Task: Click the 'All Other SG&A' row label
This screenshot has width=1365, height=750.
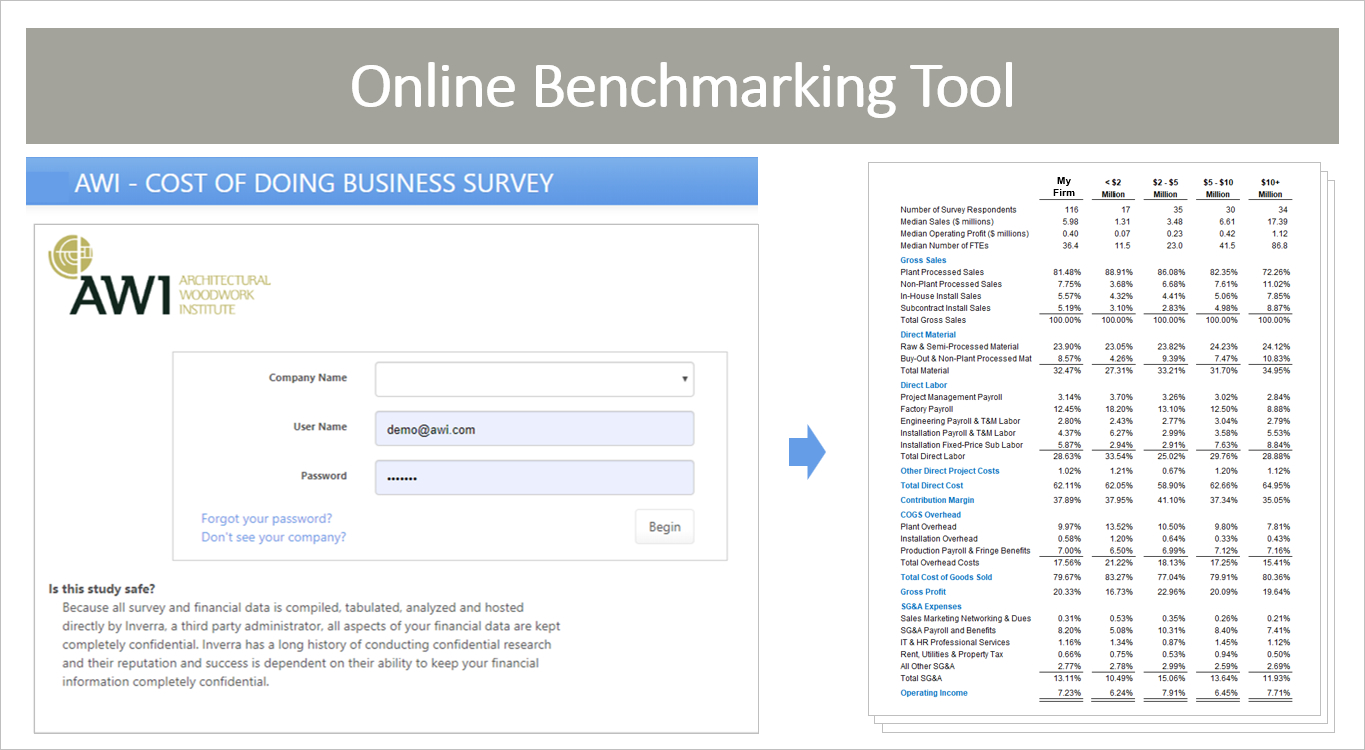Action: [927, 666]
